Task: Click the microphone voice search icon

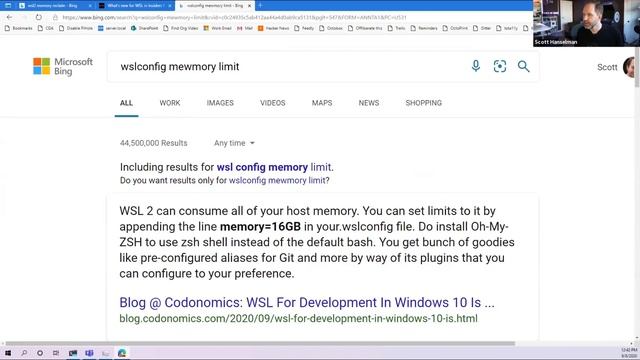Action: [x=476, y=66]
